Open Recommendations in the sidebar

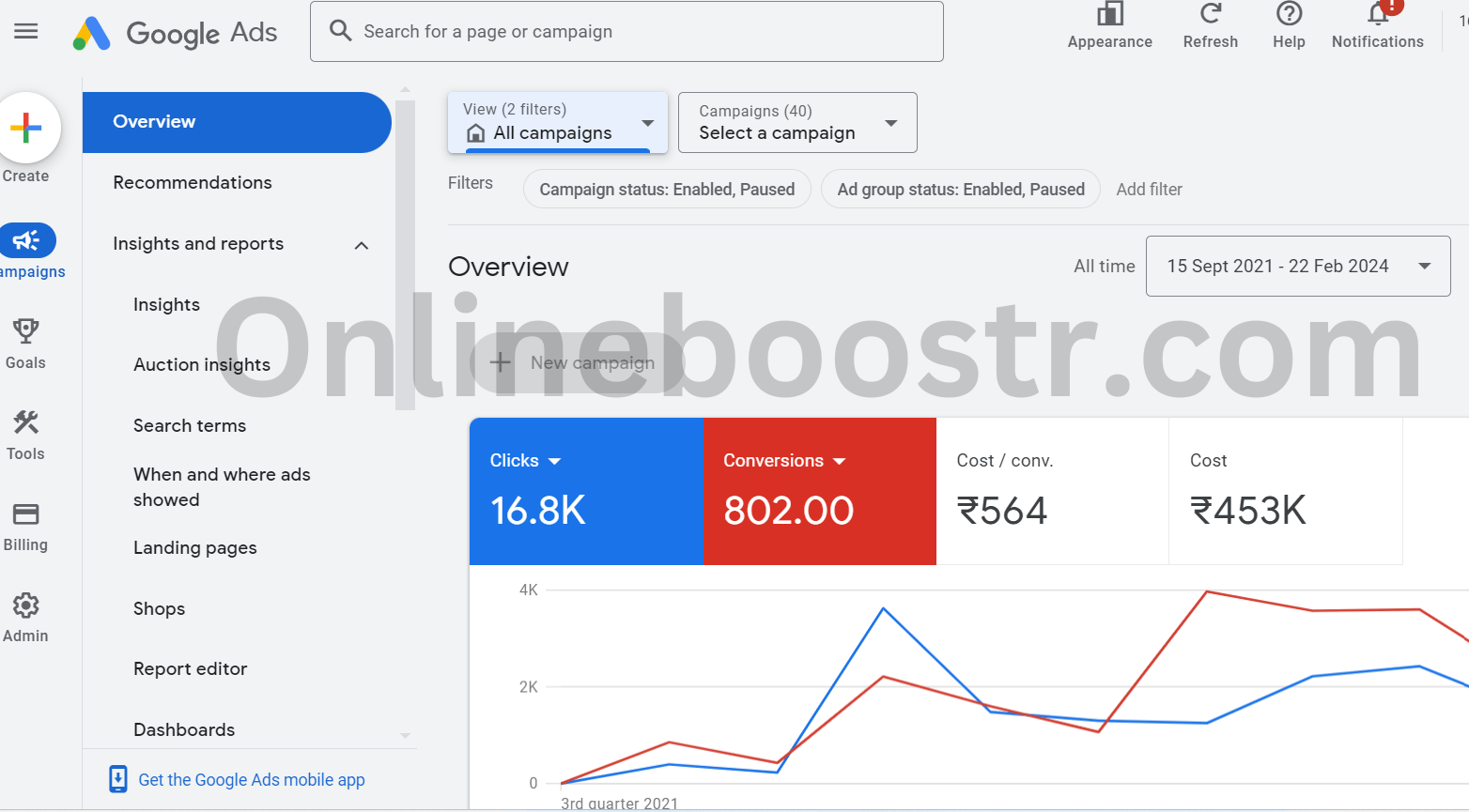pos(193,183)
